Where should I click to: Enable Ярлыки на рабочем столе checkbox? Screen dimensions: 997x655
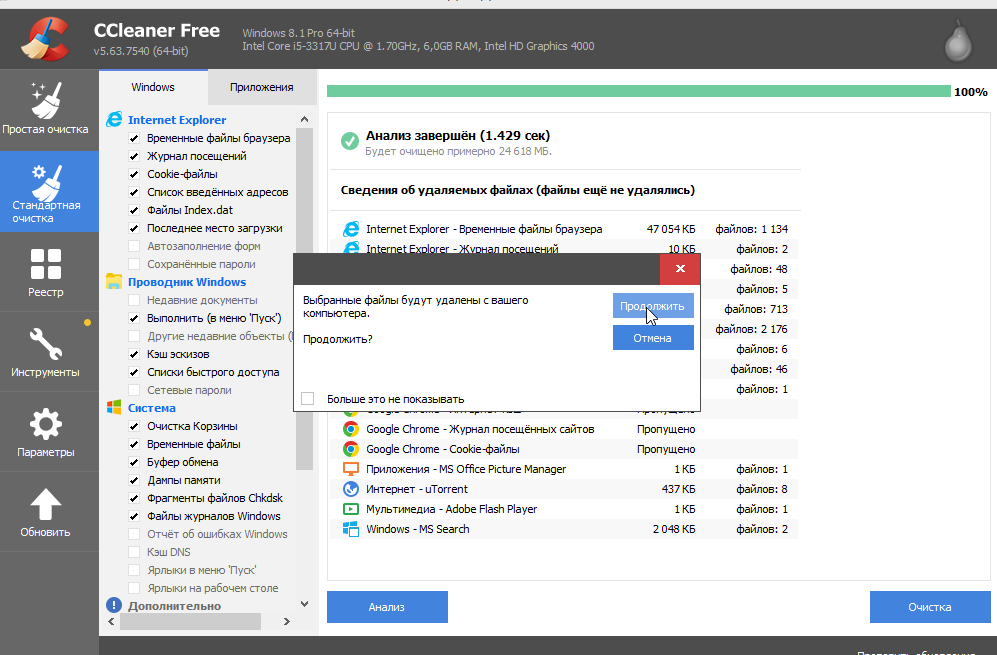click(x=134, y=588)
